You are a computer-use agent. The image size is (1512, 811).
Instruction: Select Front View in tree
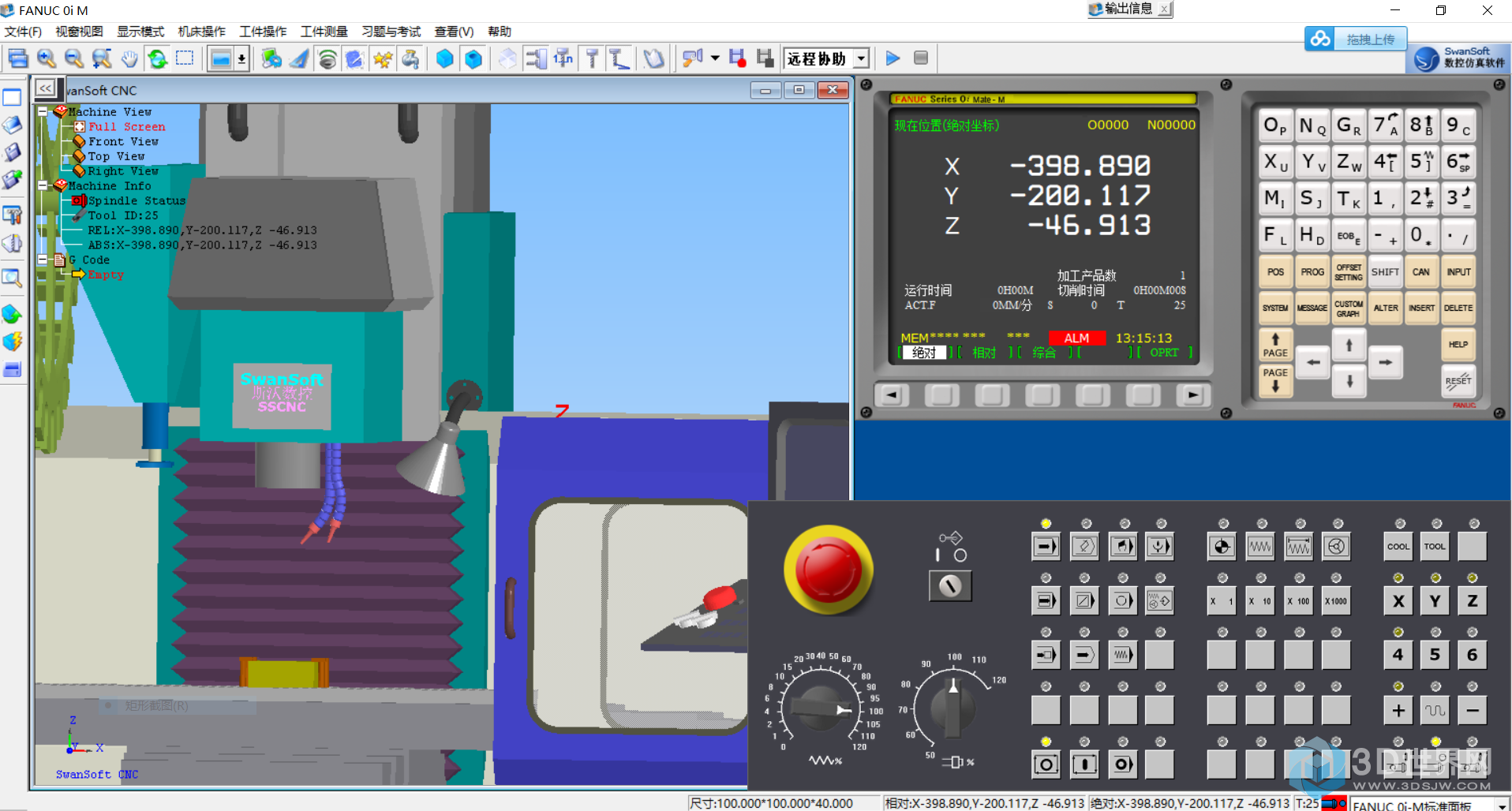(x=123, y=141)
